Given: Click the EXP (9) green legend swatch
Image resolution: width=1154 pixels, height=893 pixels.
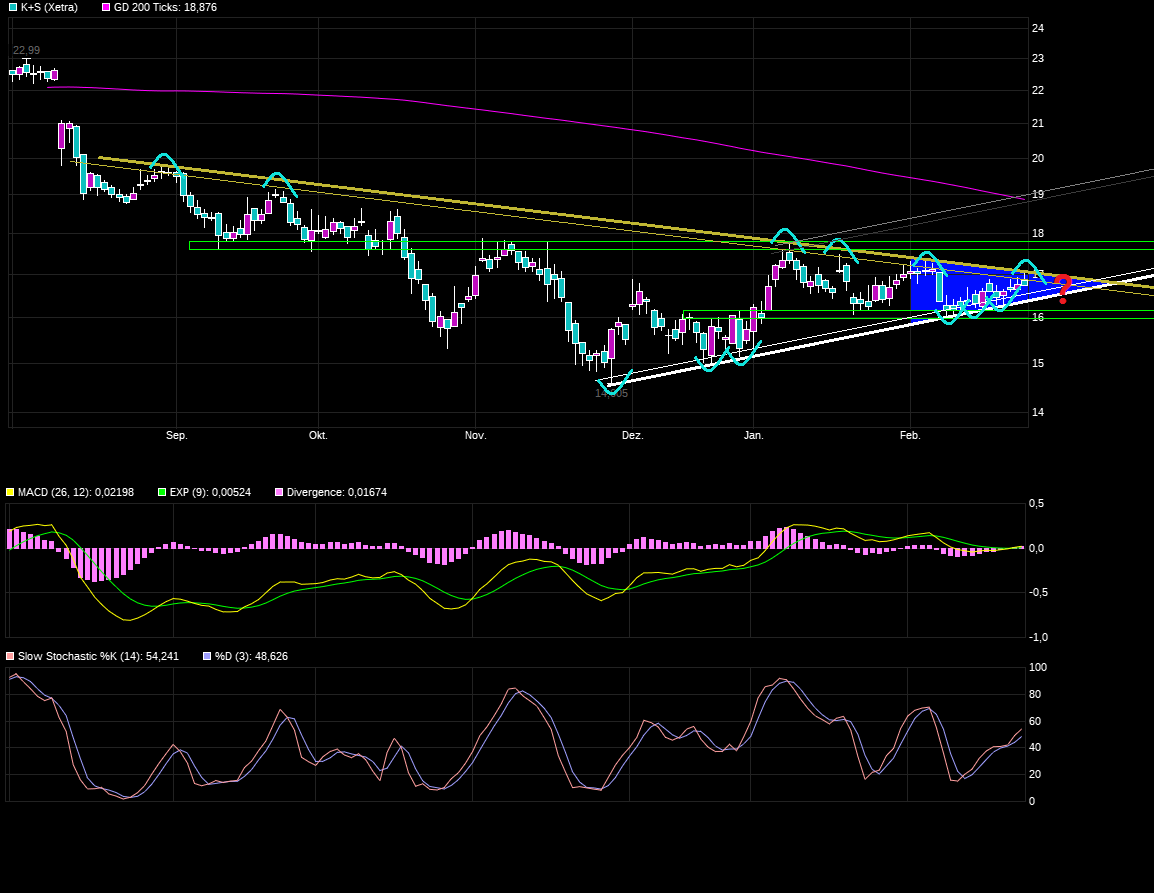Looking at the screenshot, I should [162, 492].
